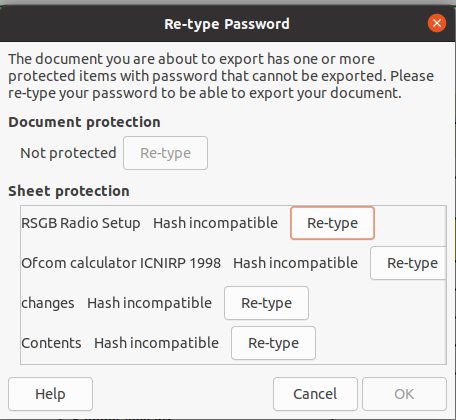The width and height of the screenshot is (456, 420).
Task: Click the Sheet protection heading
Action: pyautogui.click(x=69, y=191)
